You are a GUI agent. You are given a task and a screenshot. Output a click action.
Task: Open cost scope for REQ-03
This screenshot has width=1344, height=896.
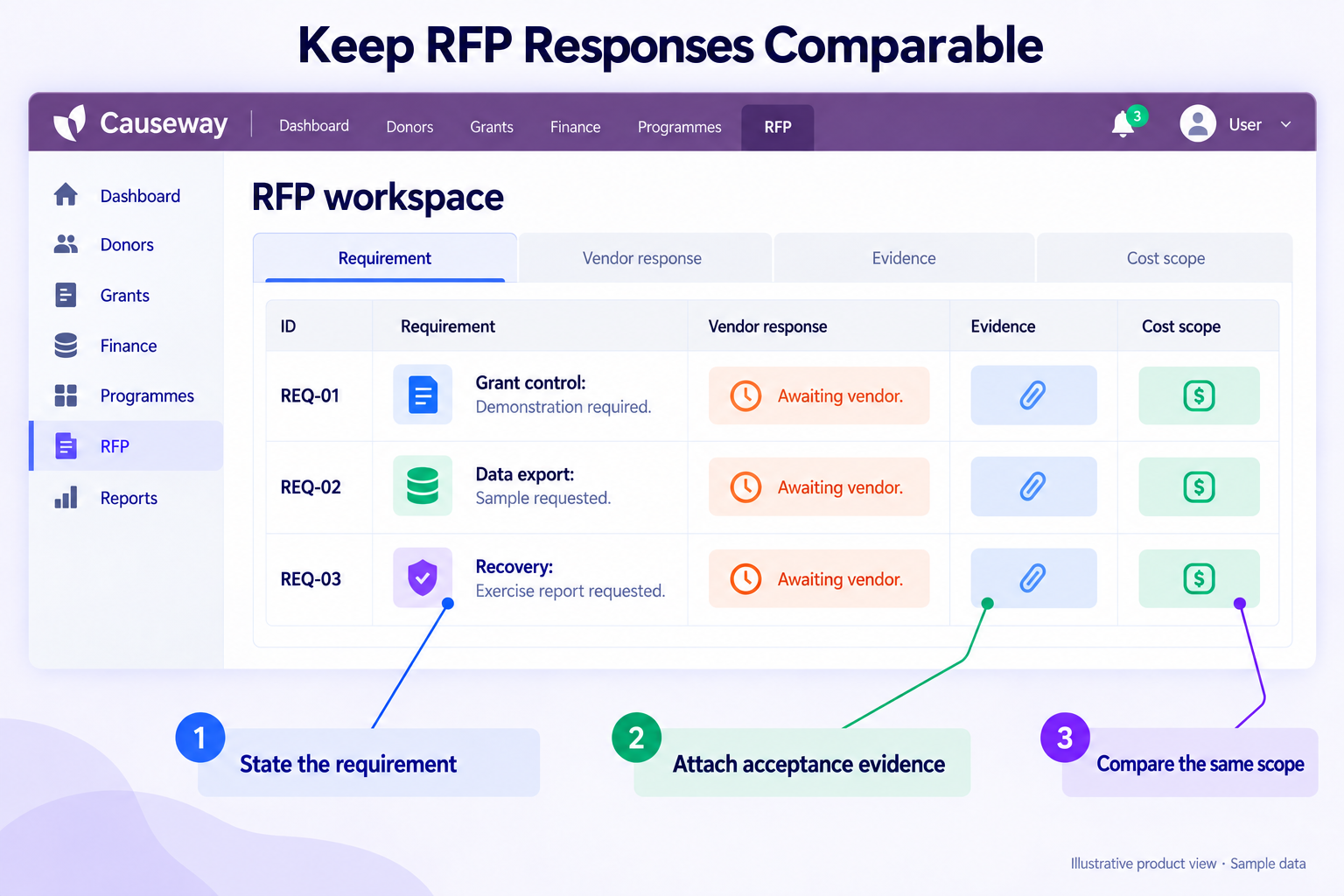coord(1199,578)
